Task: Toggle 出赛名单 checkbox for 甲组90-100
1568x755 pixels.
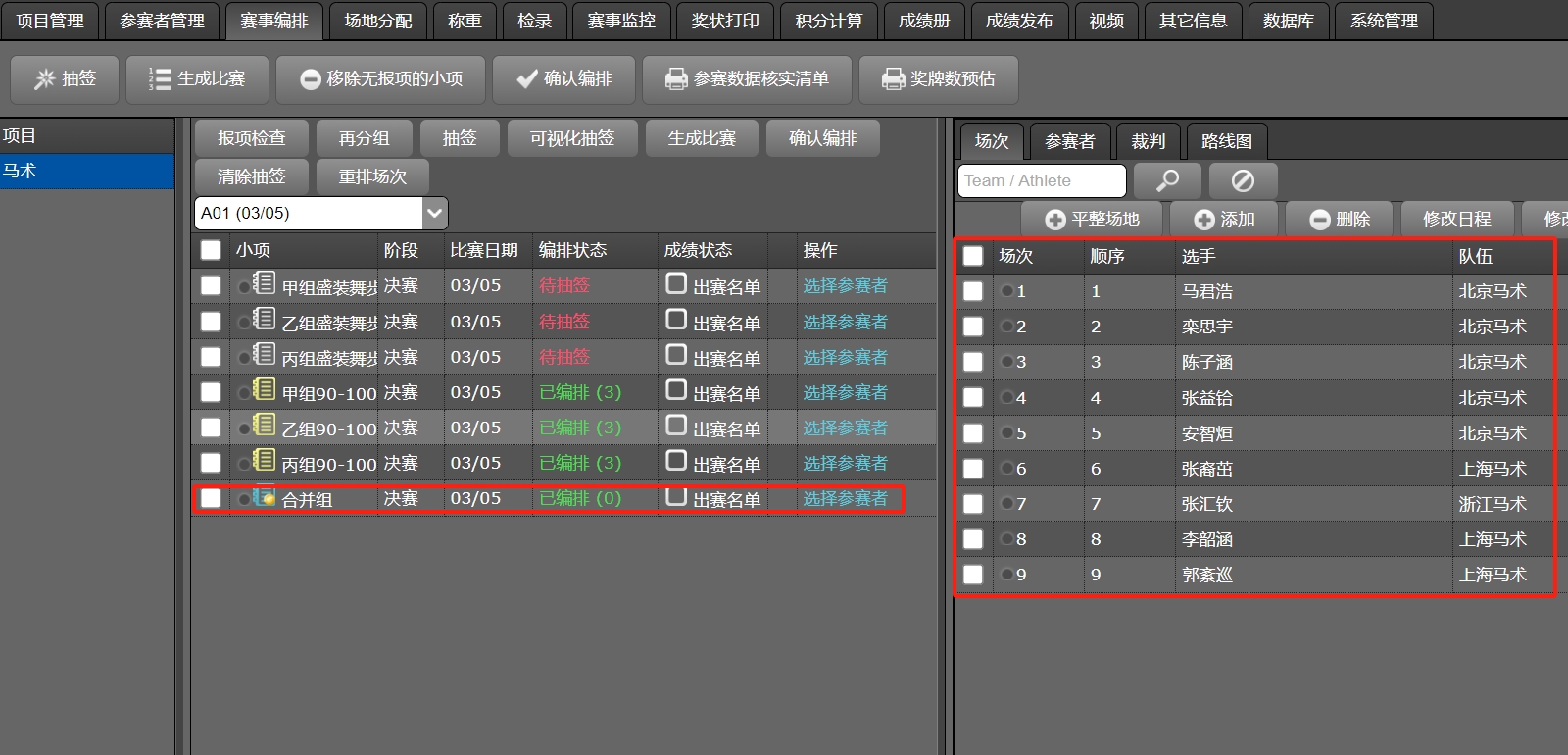Action: 676,390
